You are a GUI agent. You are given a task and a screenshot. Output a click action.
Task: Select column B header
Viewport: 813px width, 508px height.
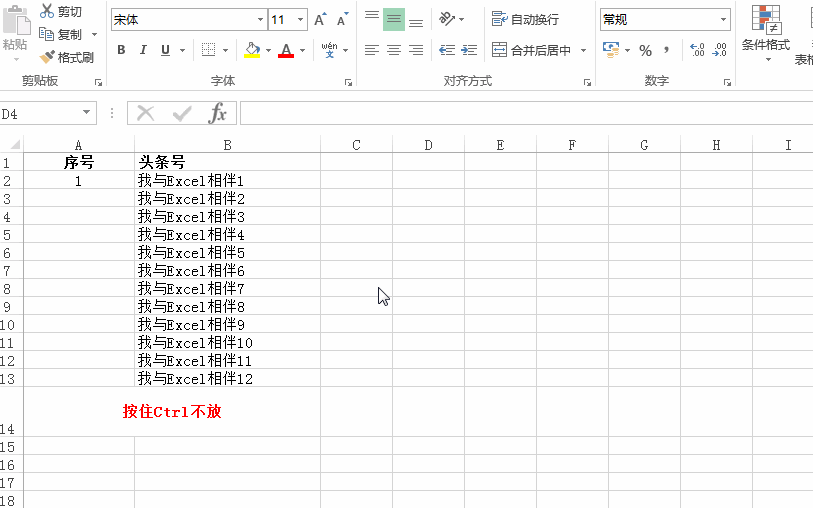(x=227, y=145)
